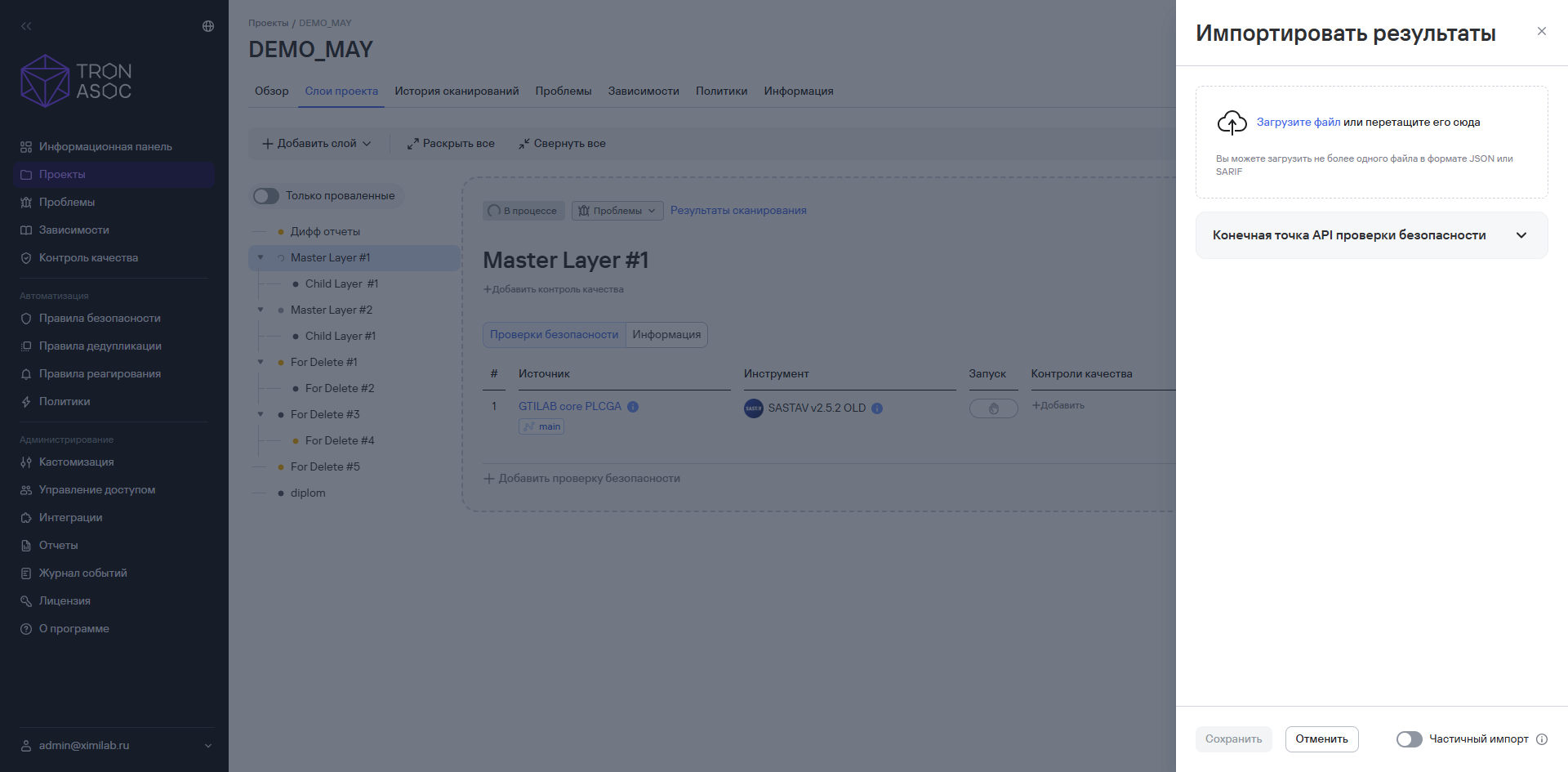Open Результаты сканирования link
This screenshot has width=1568, height=772.
738,211
